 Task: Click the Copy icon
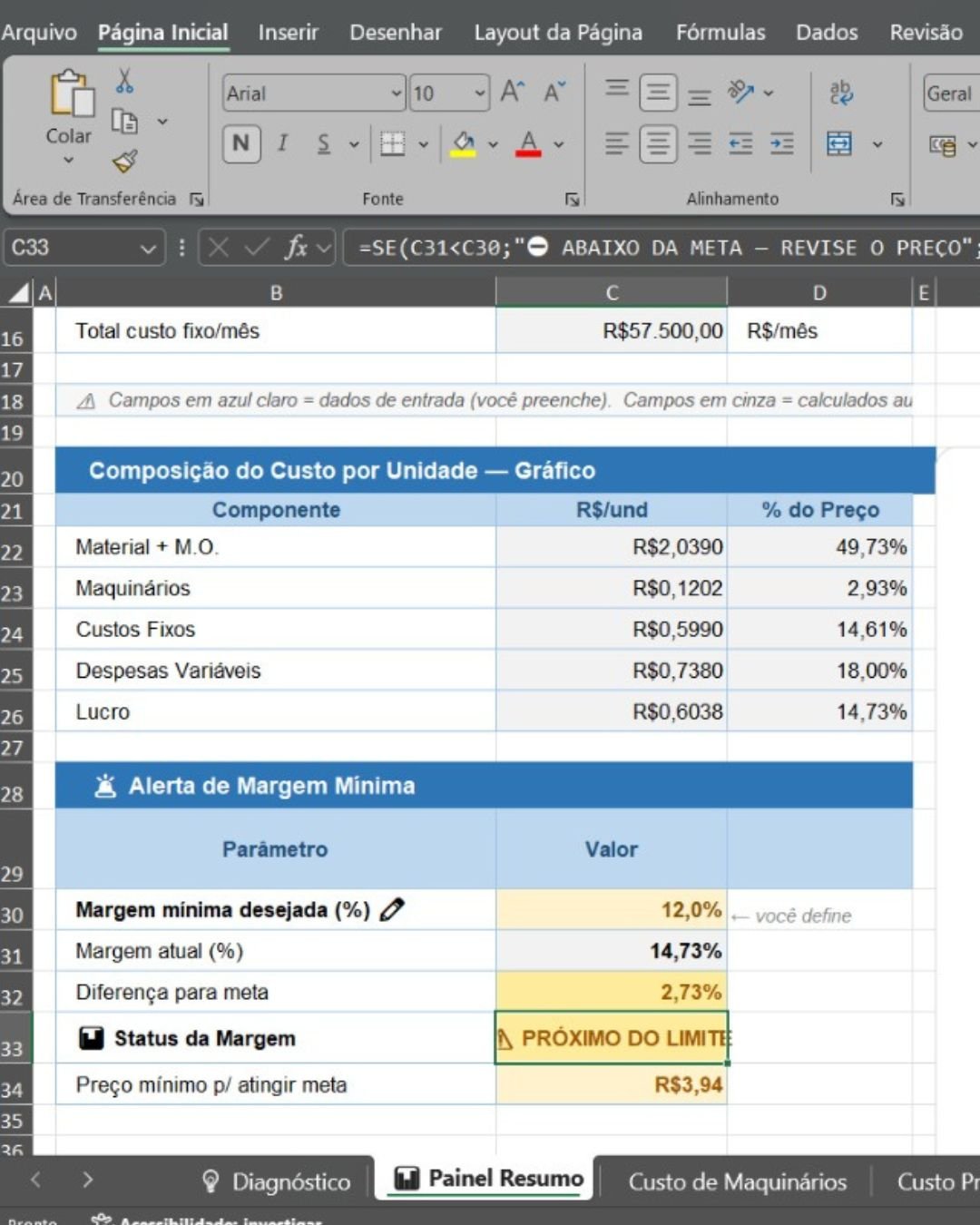(x=124, y=121)
